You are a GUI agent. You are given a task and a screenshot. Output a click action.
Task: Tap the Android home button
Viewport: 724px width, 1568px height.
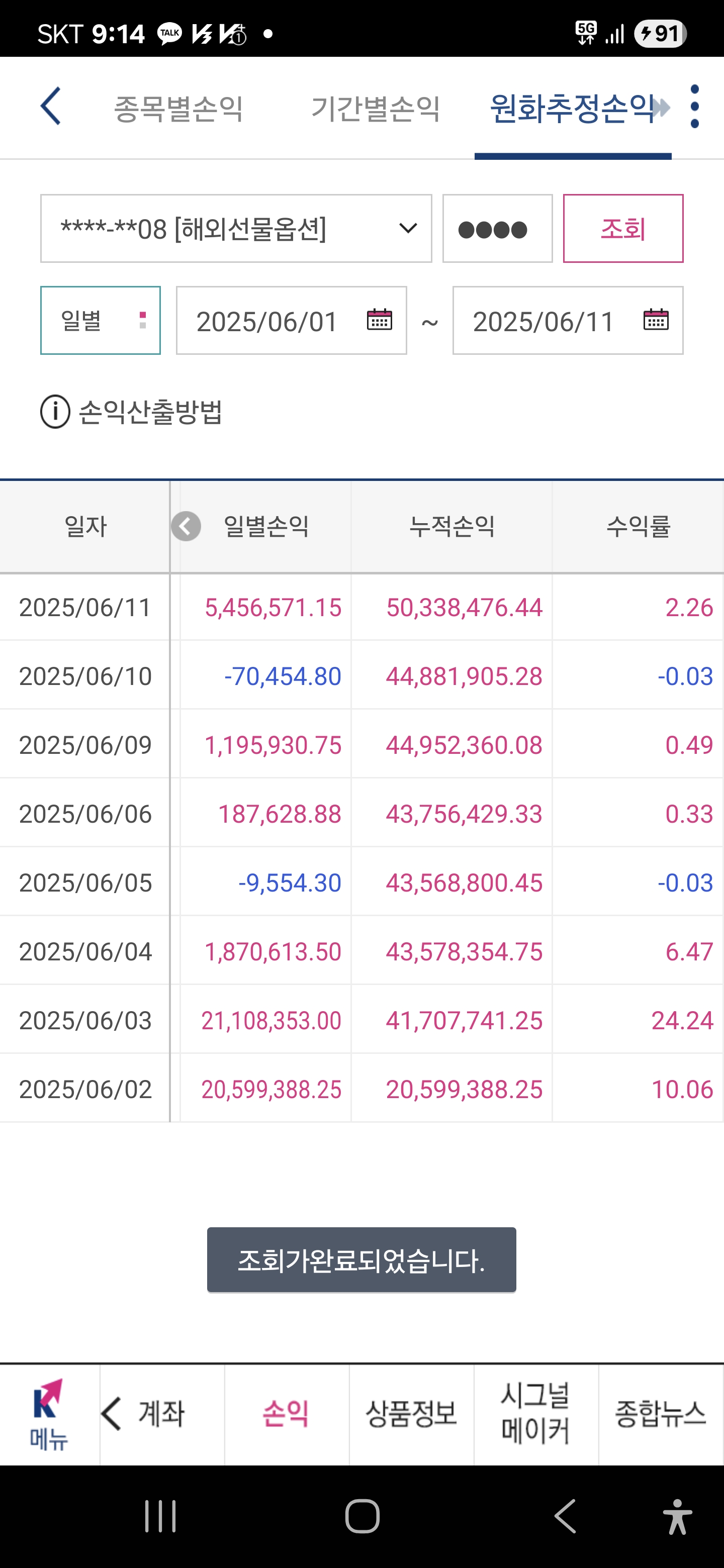[x=363, y=1516]
